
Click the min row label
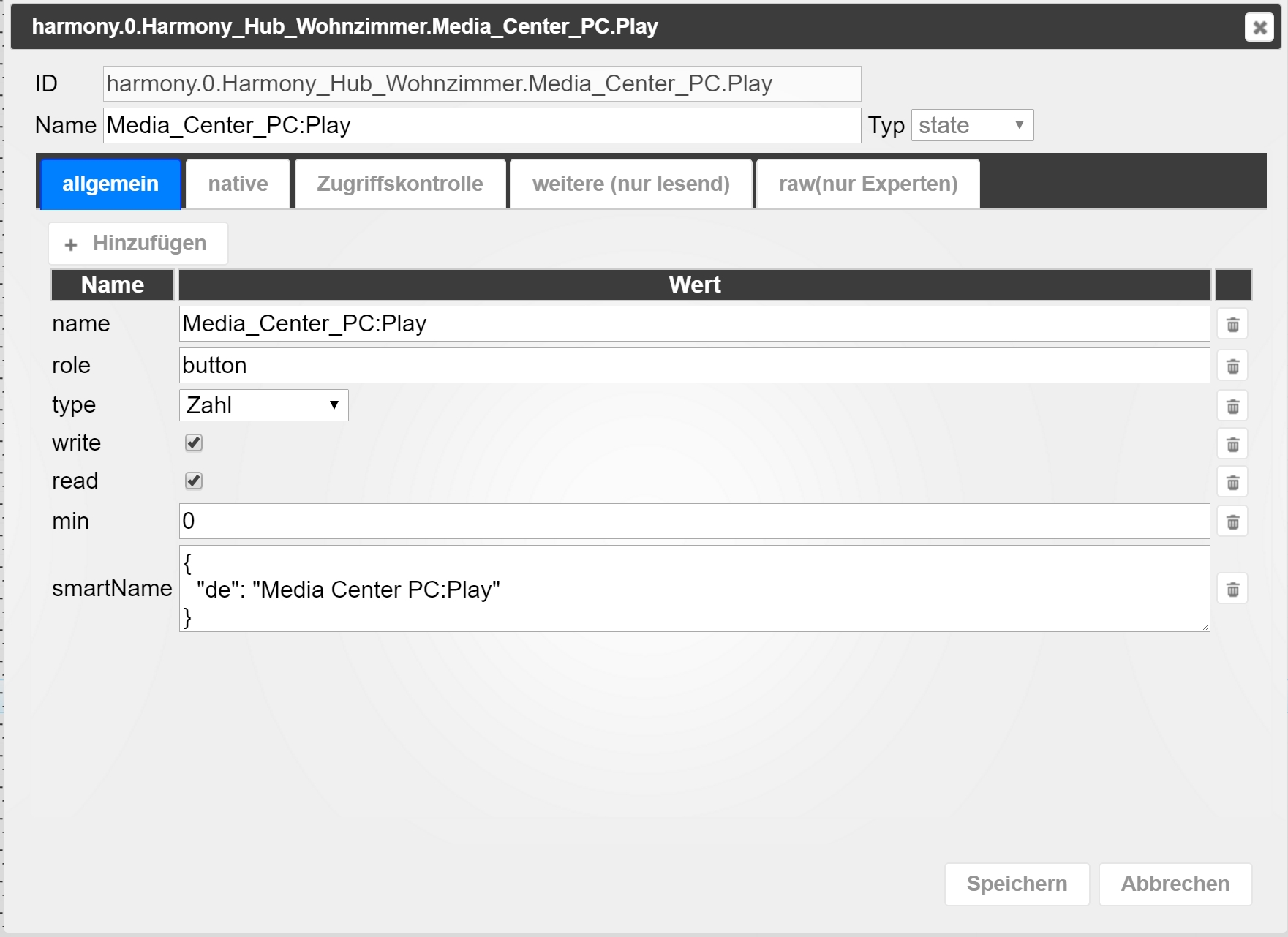click(x=70, y=521)
